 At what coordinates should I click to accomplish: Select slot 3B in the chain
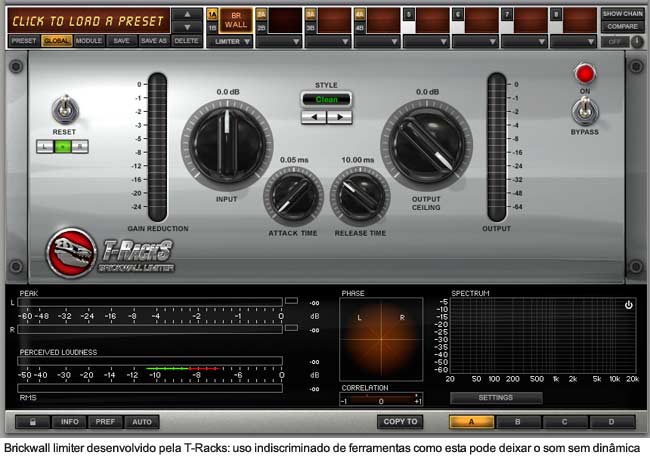(310, 28)
